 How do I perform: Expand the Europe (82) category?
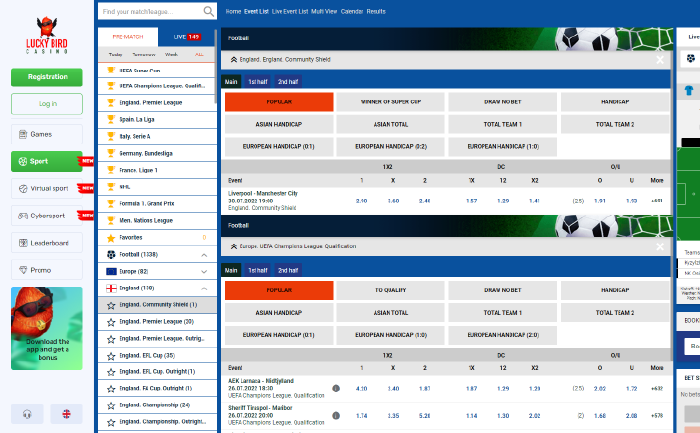tap(204, 271)
